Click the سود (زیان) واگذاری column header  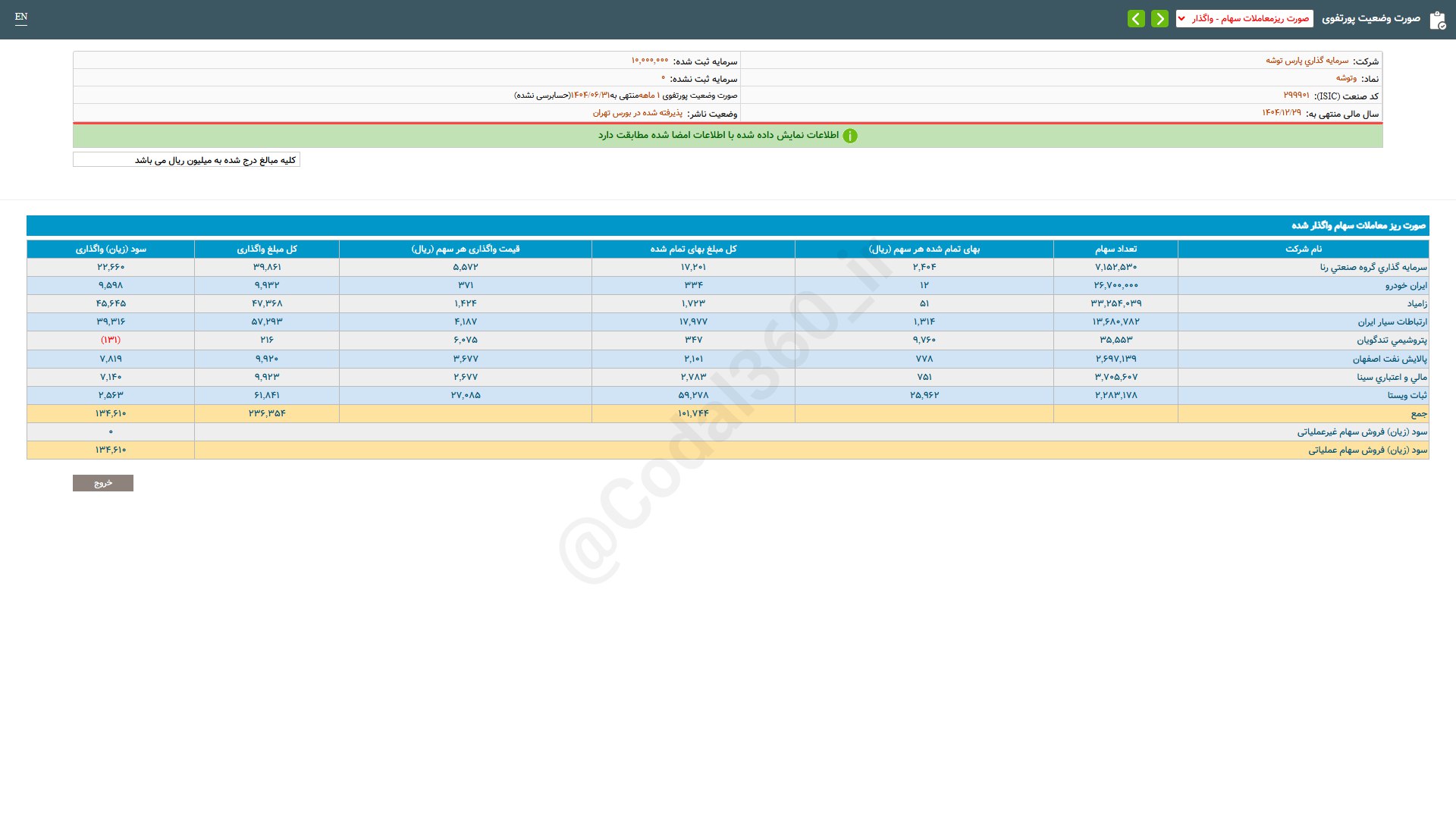tap(111, 249)
